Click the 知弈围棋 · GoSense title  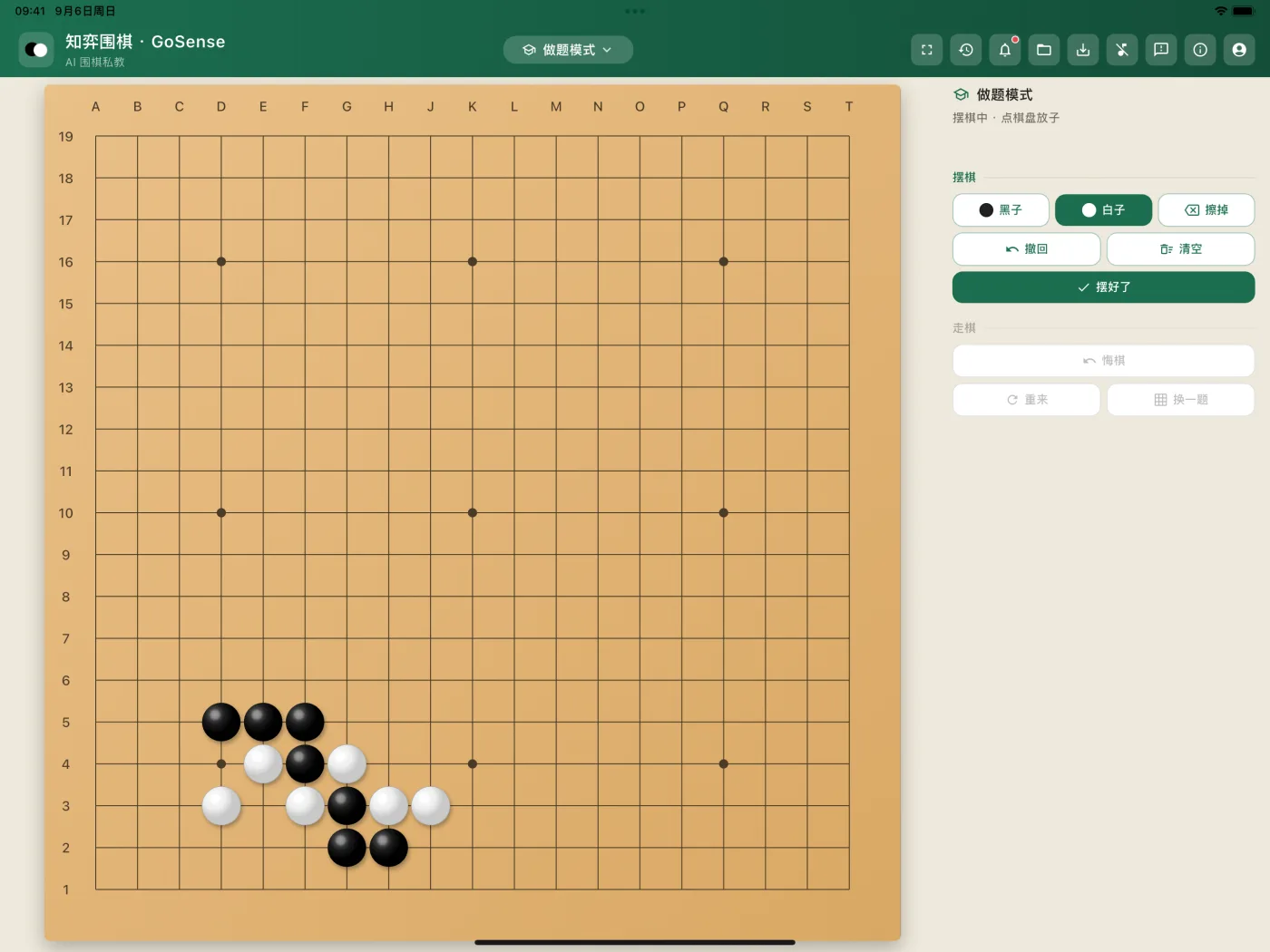(145, 42)
